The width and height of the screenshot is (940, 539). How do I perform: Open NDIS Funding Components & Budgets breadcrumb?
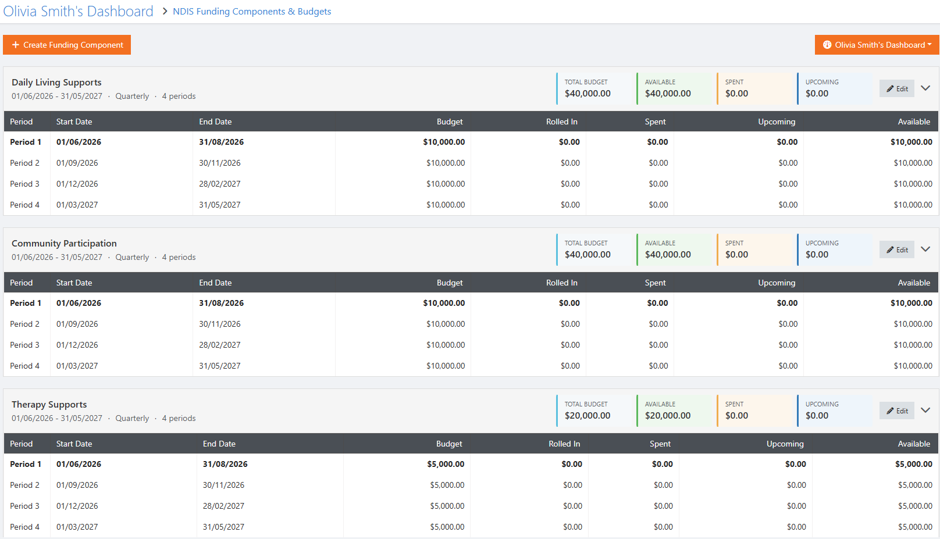click(x=252, y=11)
